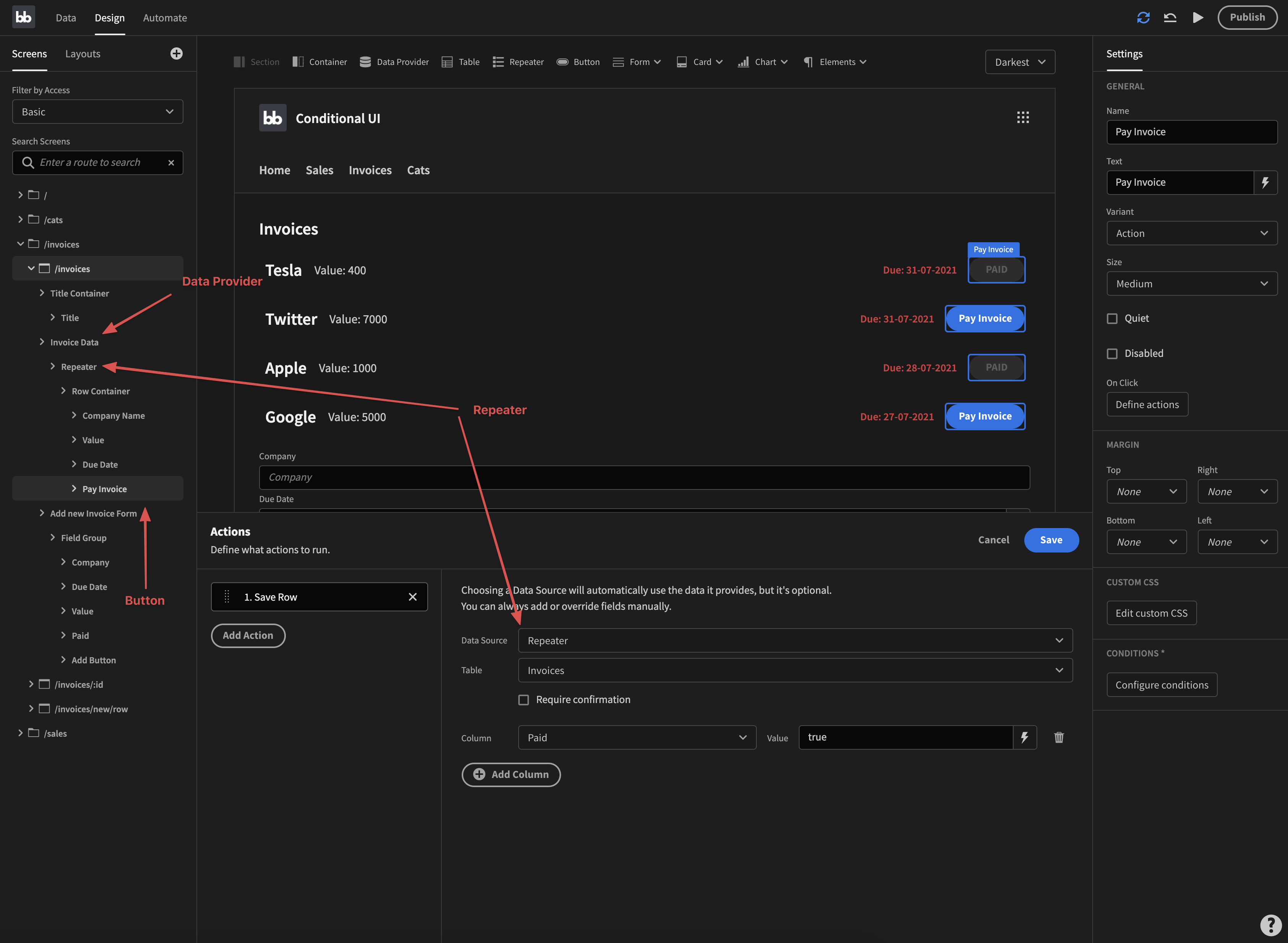This screenshot has width=1288, height=943.
Task: Expand the Invoice Data tree node
Action: (42, 342)
